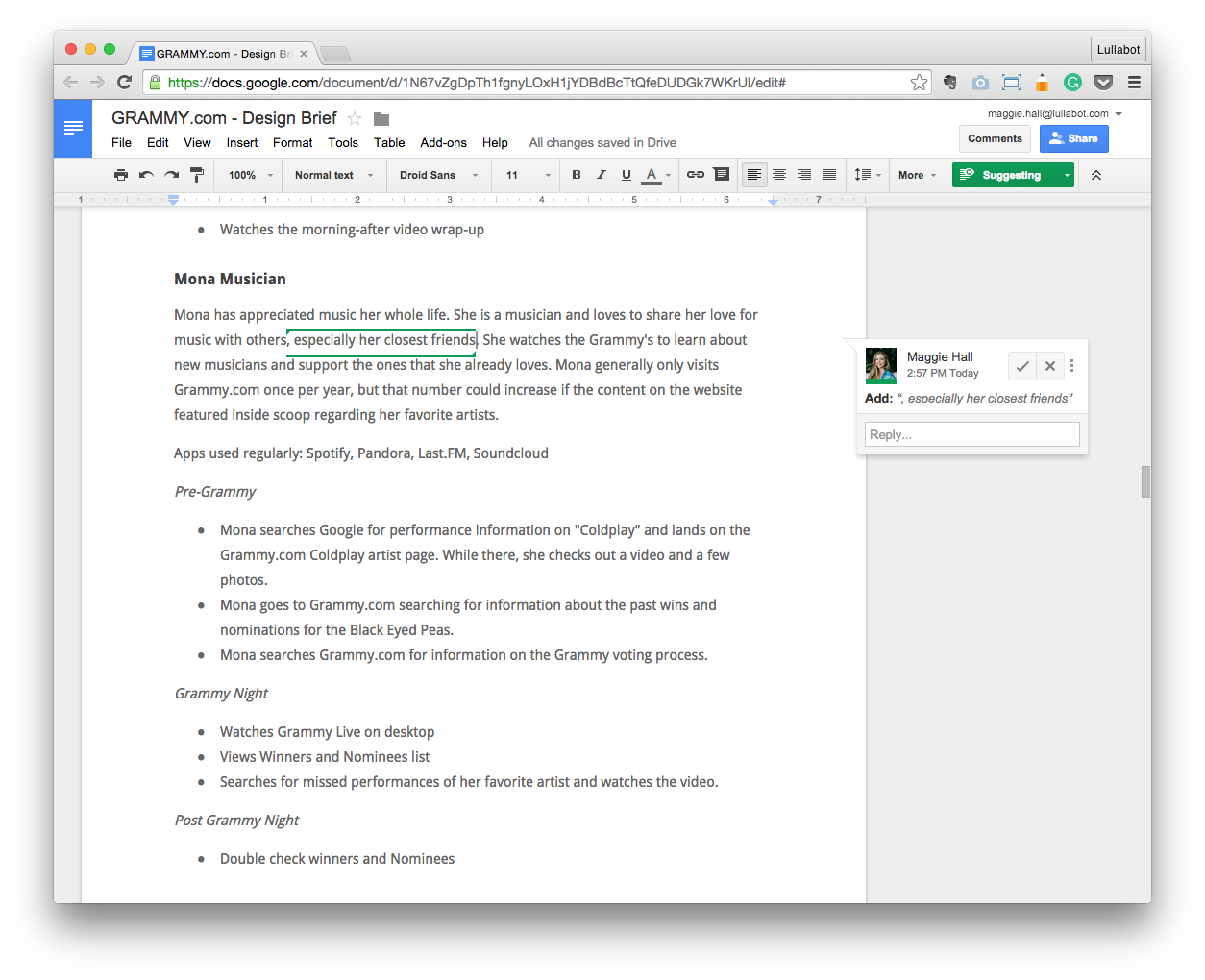Open the Help menu

pyautogui.click(x=495, y=142)
